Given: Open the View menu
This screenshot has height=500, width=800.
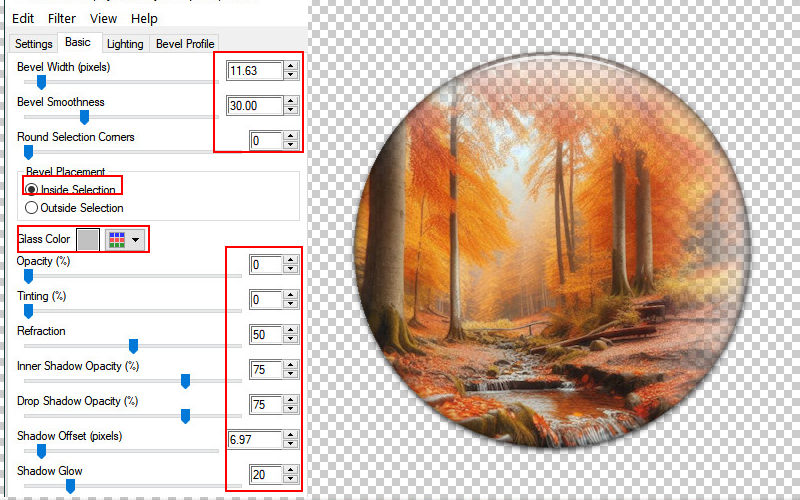Looking at the screenshot, I should pos(103,18).
